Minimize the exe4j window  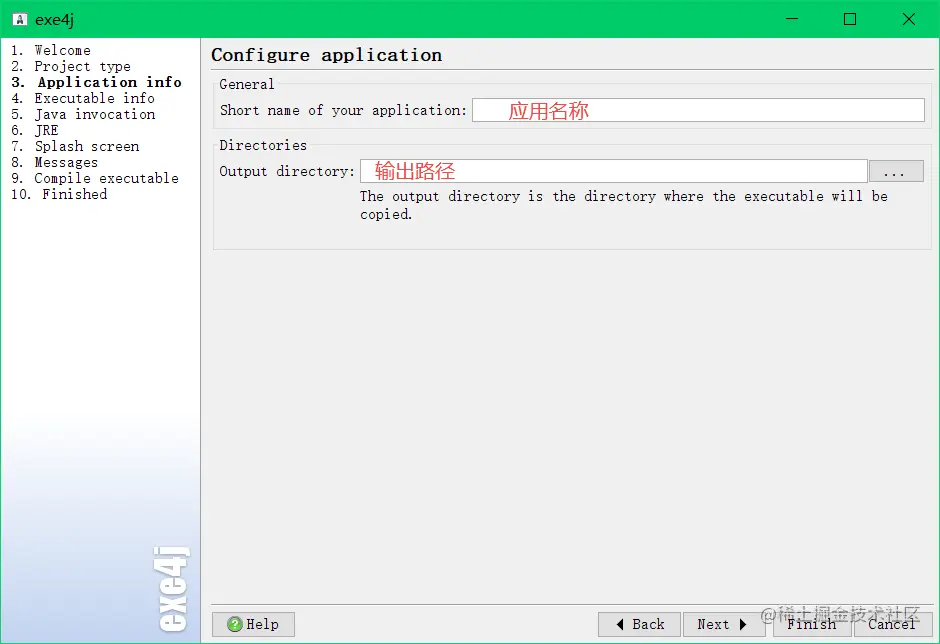[792, 19]
